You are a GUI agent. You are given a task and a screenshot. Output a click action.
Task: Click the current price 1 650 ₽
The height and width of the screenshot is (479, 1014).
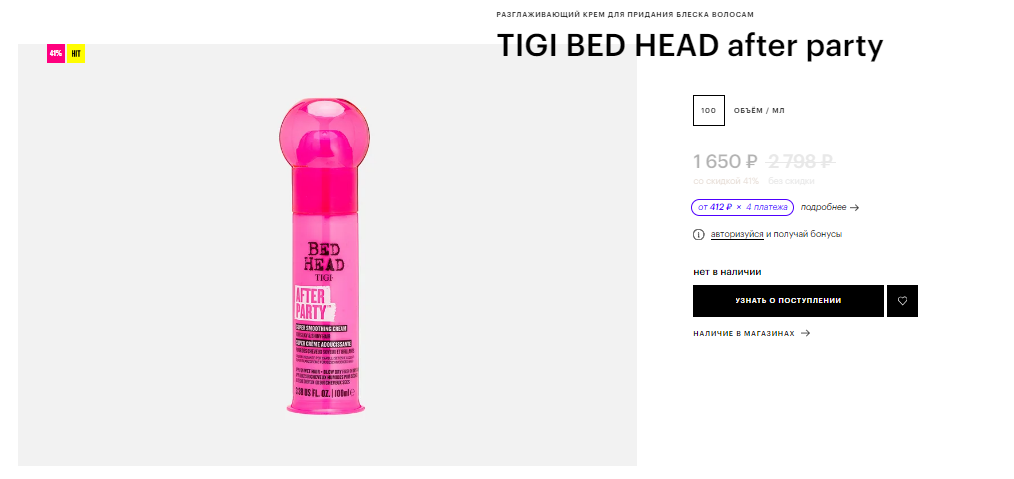[725, 162]
